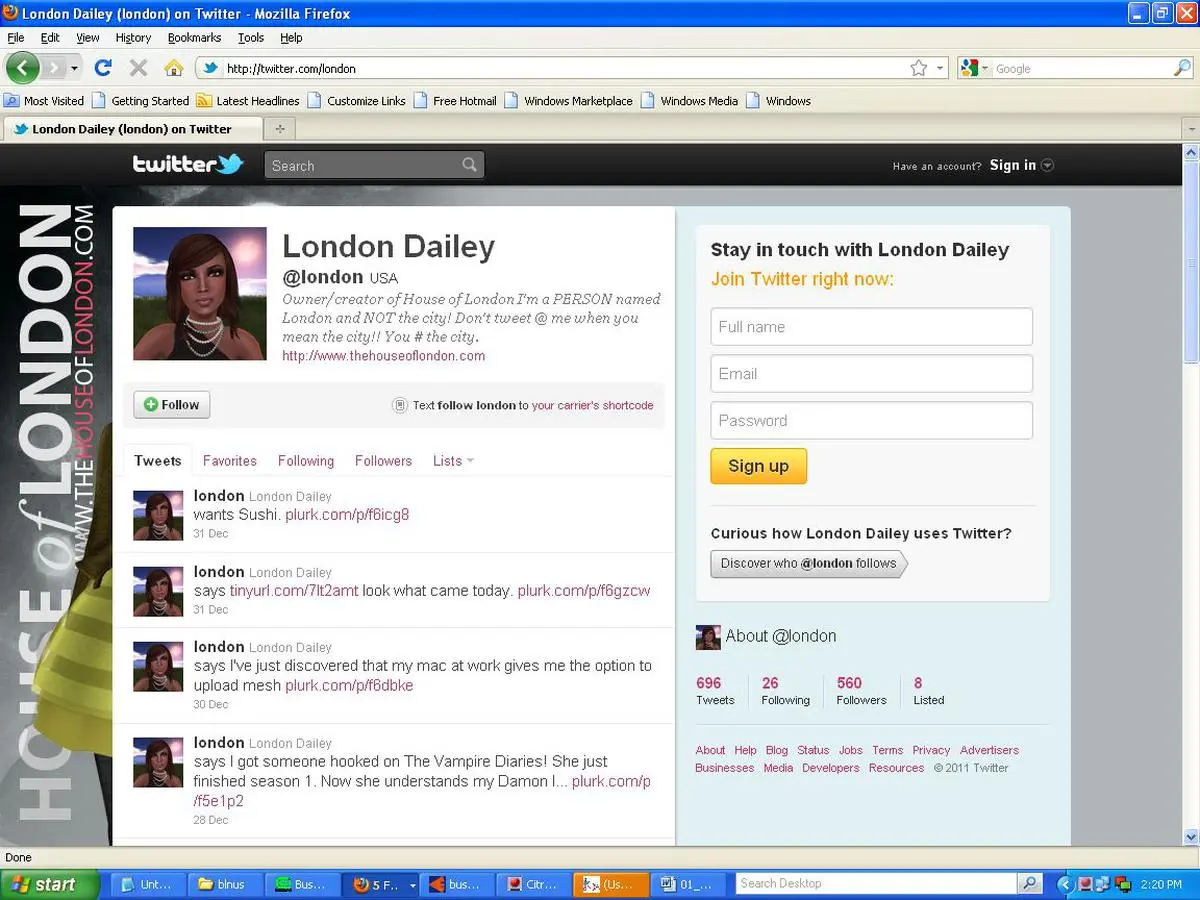Open the Free Hotmail bookmark

(x=455, y=101)
